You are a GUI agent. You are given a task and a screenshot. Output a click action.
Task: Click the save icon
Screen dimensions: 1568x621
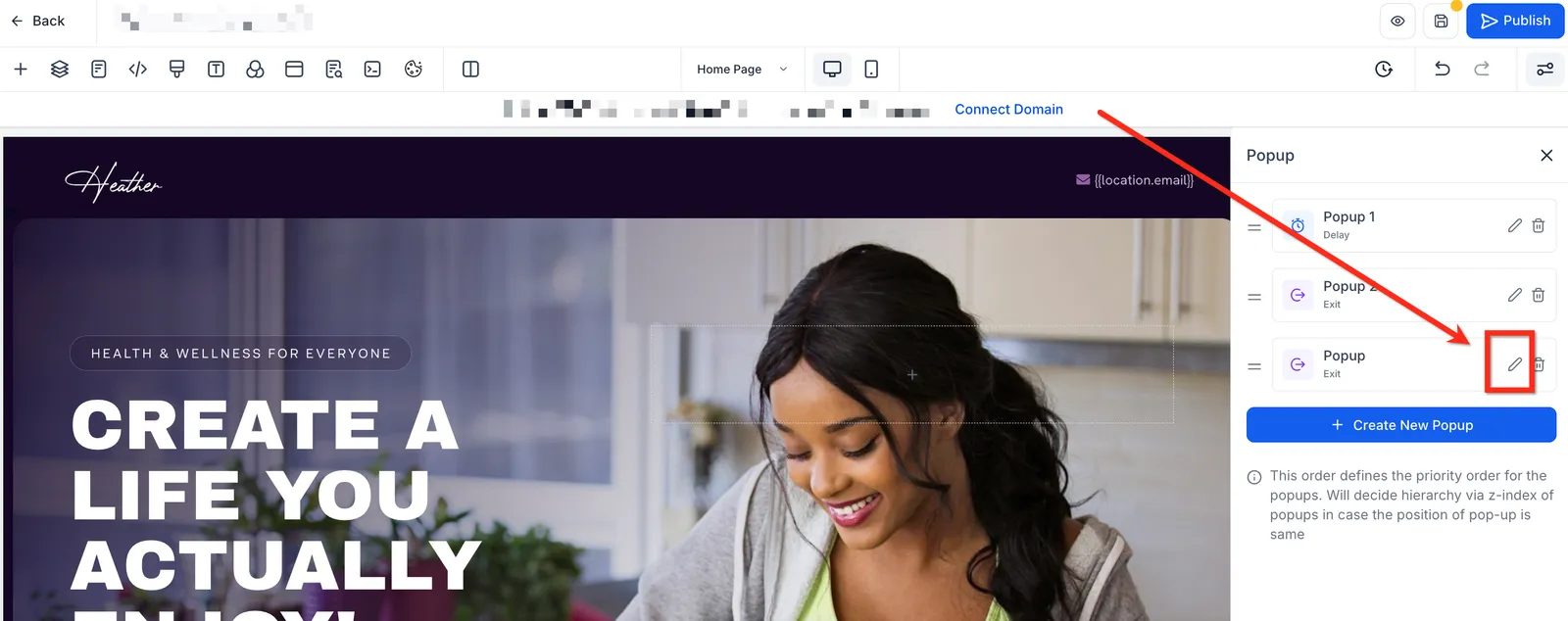tap(1442, 21)
